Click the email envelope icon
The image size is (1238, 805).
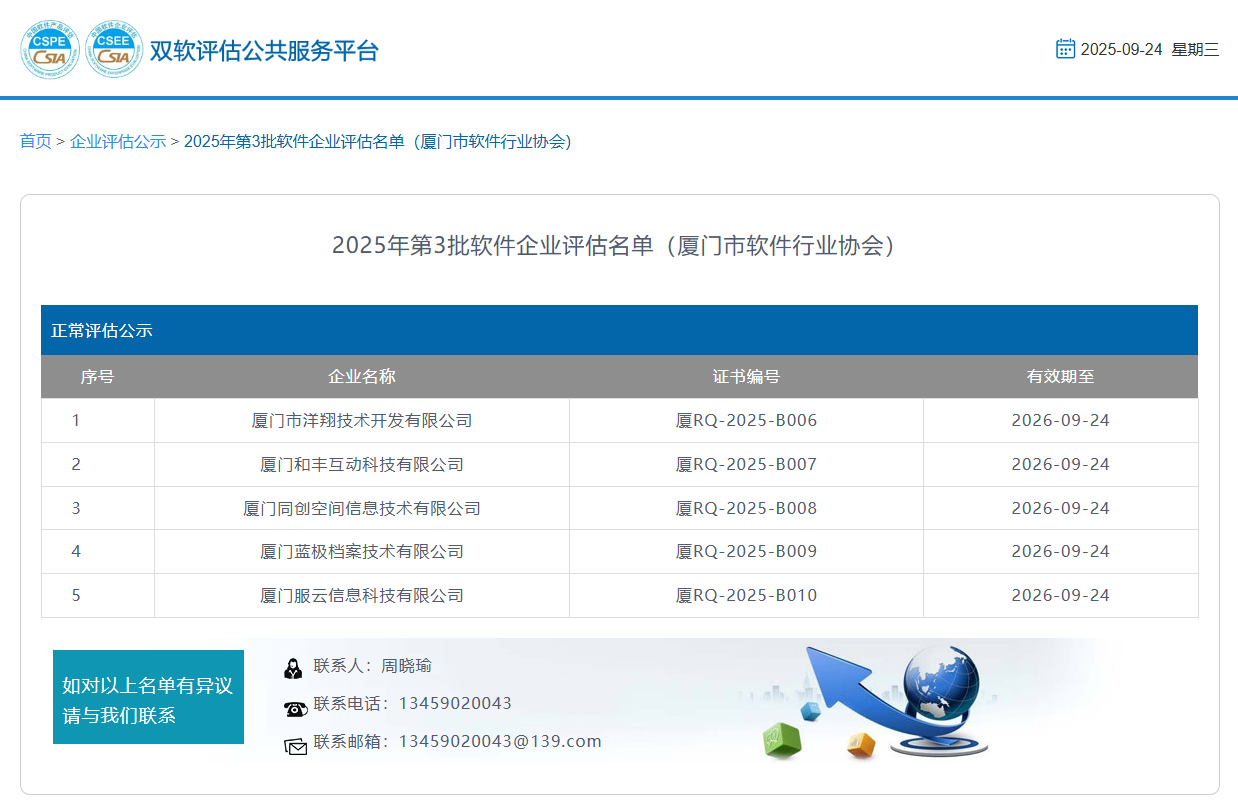pyautogui.click(x=295, y=746)
